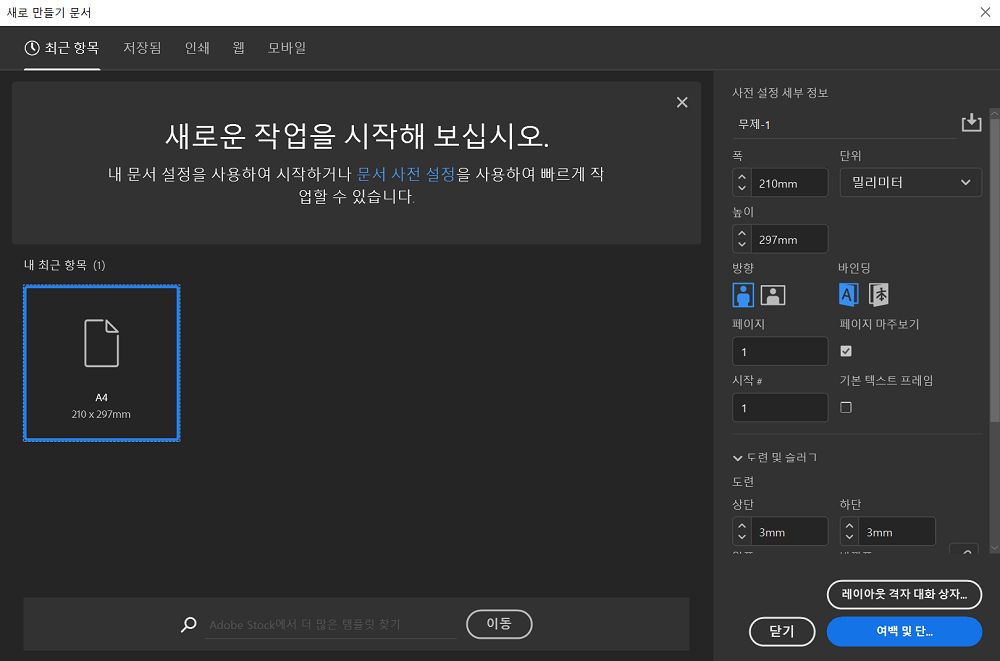Click the 하단 3mm bleed field
The height and width of the screenshot is (661, 1000).
coord(897,531)
